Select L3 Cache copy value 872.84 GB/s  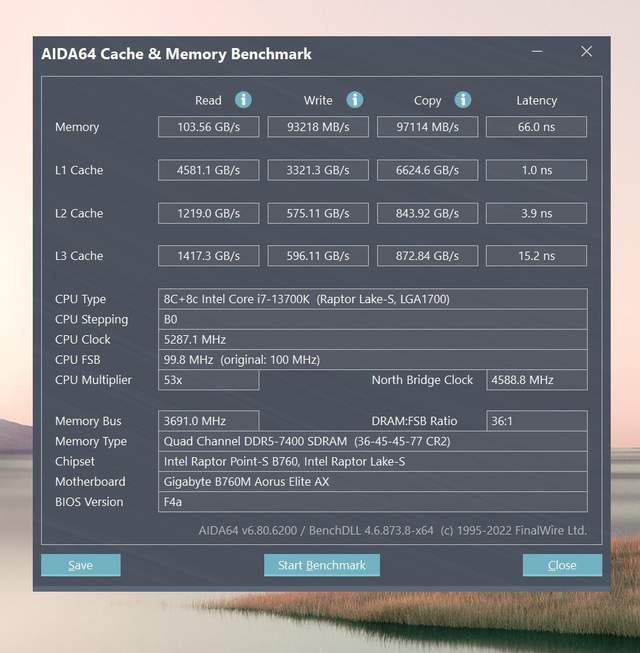click(428, 256)
